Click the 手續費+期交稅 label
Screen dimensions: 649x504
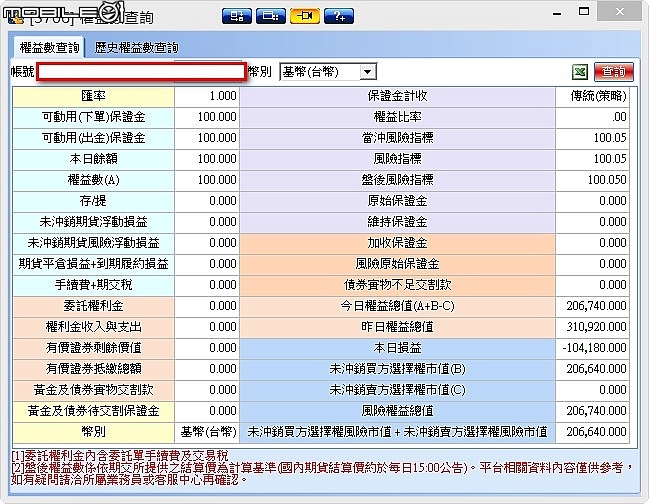[x=94, y=285]
